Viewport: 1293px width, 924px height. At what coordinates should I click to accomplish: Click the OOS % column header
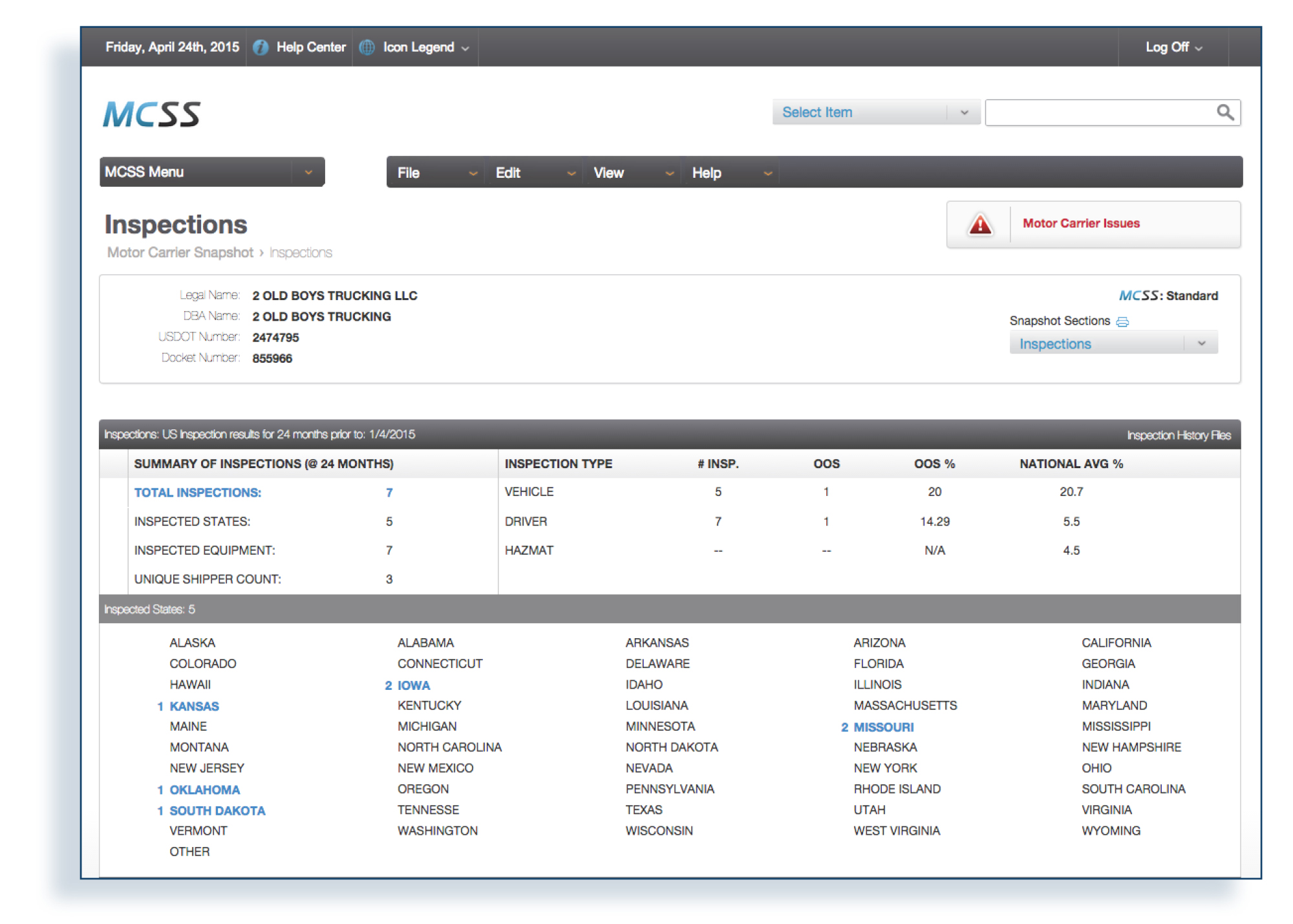pos(934,464)
